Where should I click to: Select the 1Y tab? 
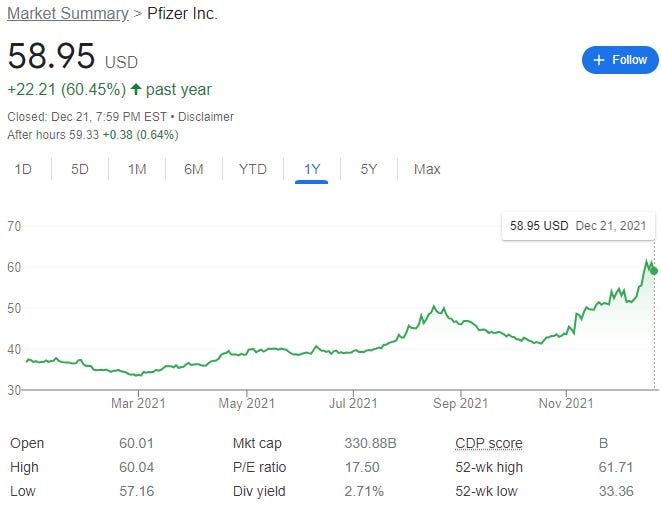click(x=312, y=169)
